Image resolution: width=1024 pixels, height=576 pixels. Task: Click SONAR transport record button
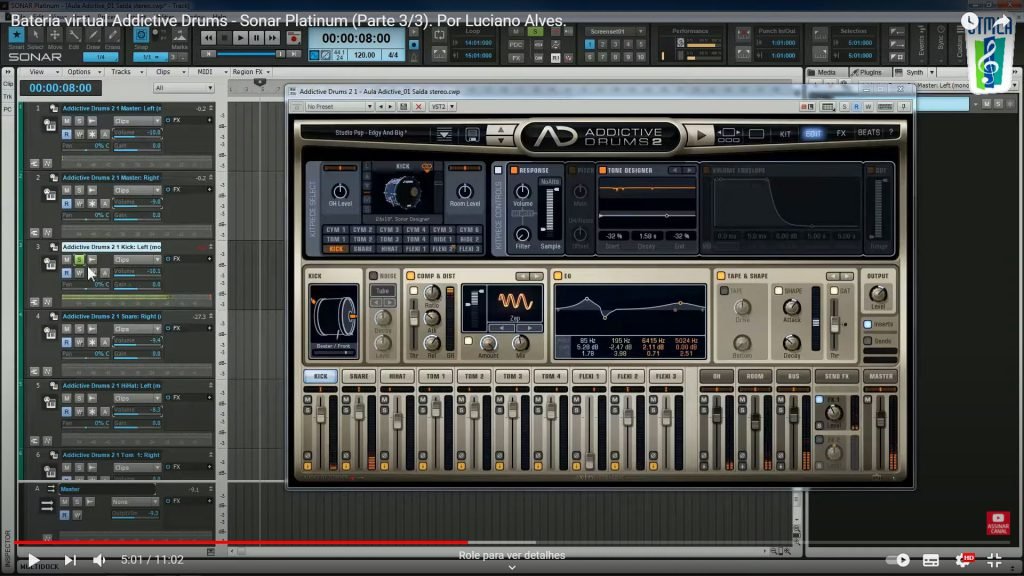(x=294, y=38)
